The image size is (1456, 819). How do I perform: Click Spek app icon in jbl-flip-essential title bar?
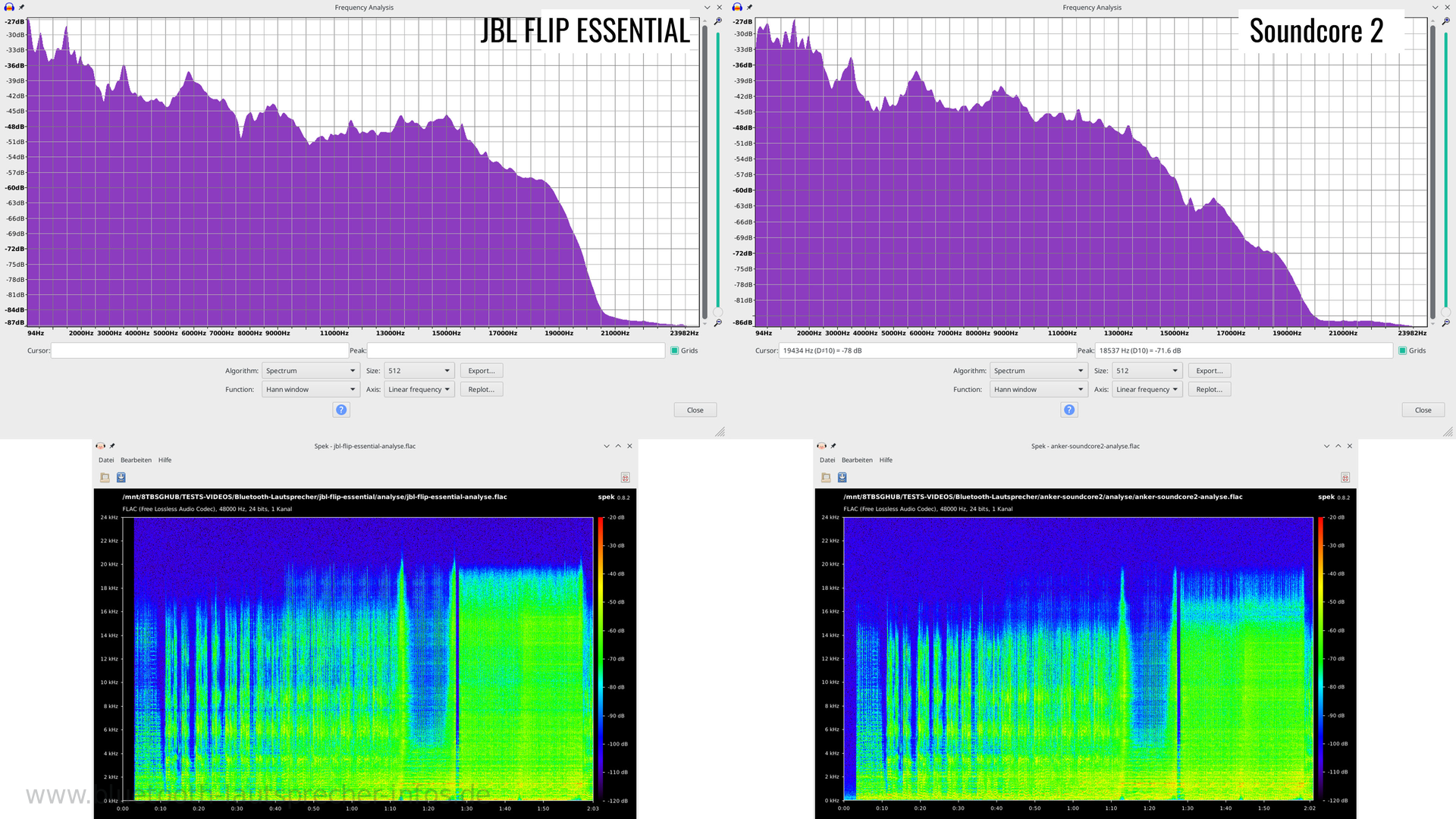coord(100,446)
